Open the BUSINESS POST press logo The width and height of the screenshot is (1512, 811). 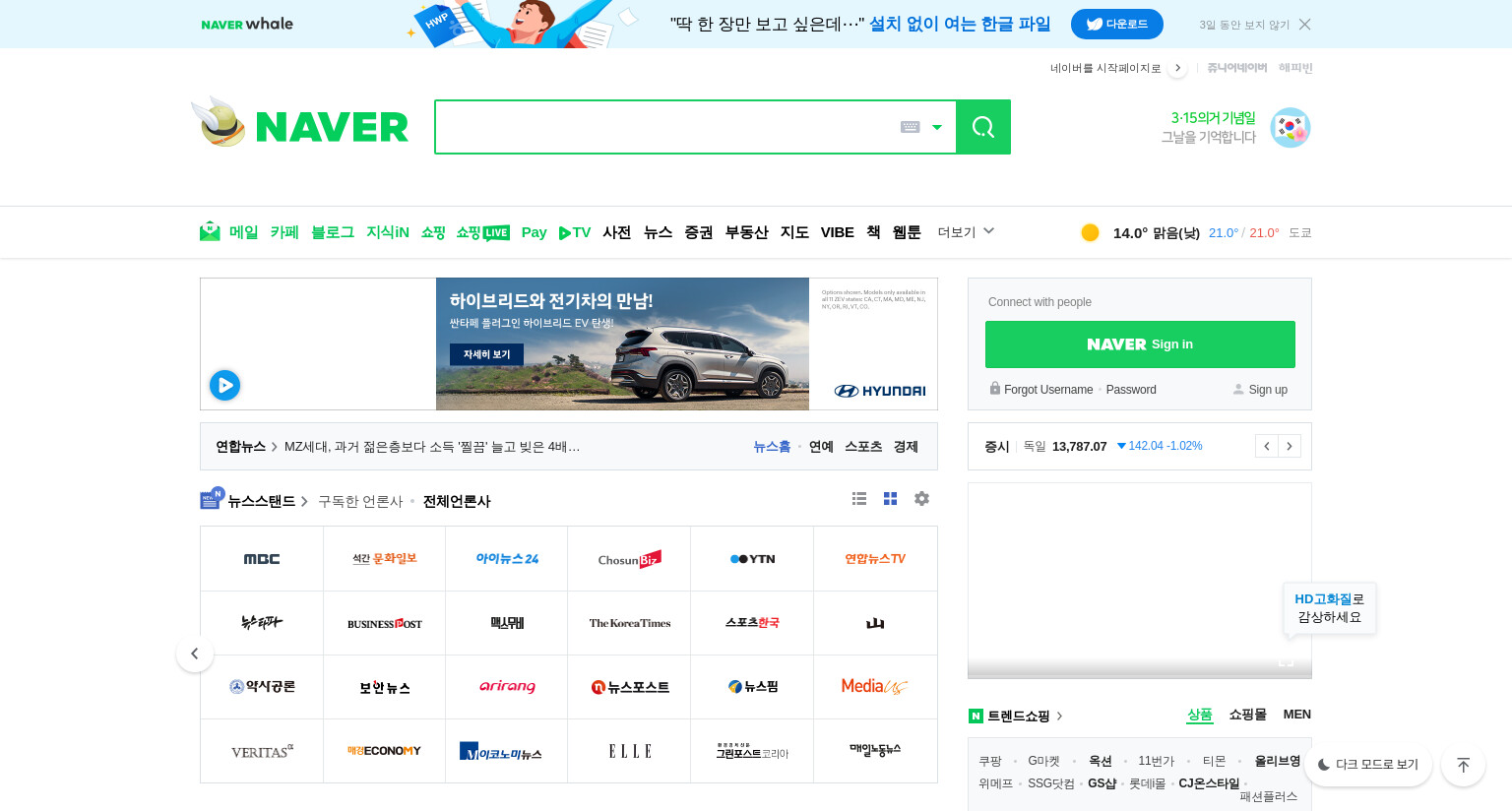click(x=384, y=623)
